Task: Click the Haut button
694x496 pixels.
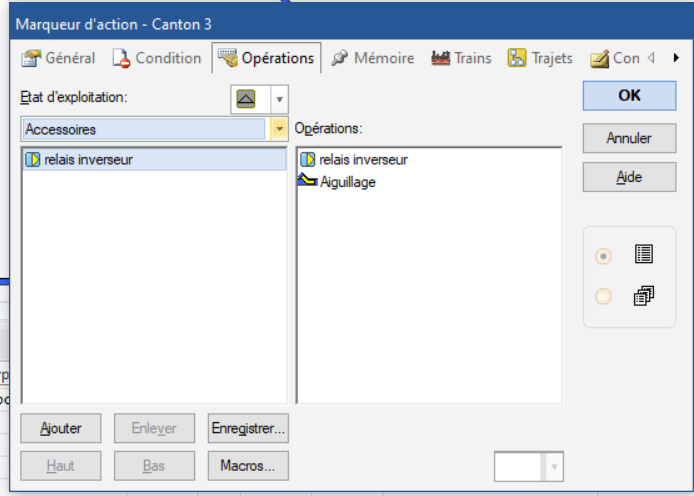Action: pyautogui.click(x=61, y=466)
